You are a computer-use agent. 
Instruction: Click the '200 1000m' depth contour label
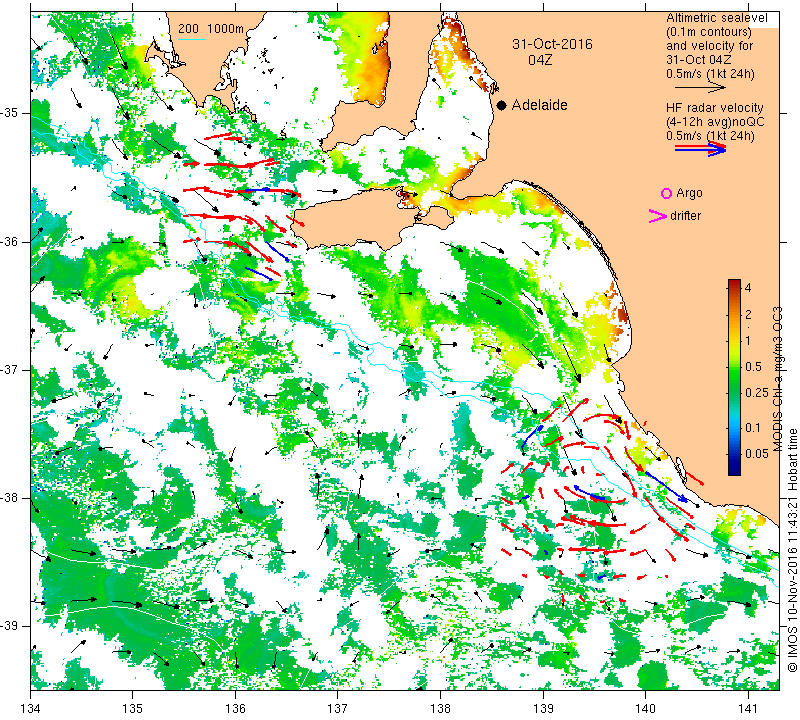[x=211, y=29]
